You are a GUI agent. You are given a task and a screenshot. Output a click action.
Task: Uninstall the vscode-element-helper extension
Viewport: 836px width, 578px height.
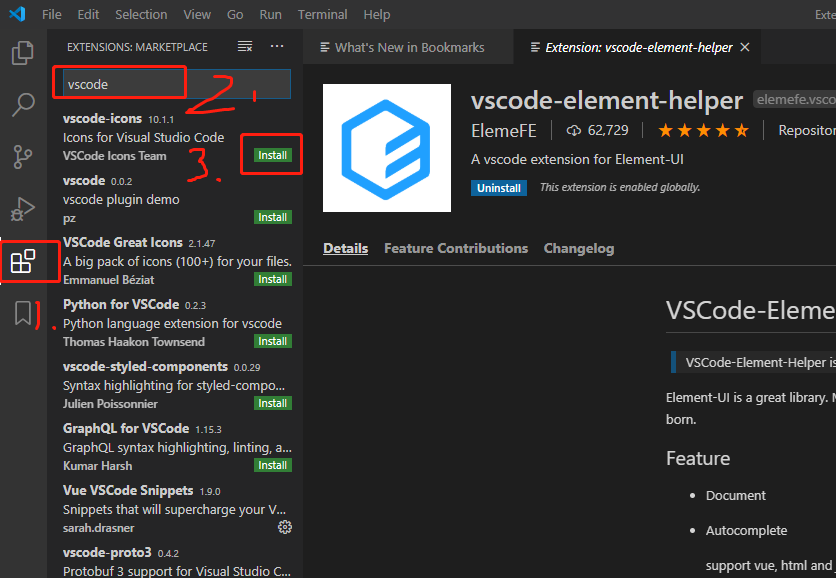(x=499, y=188)
